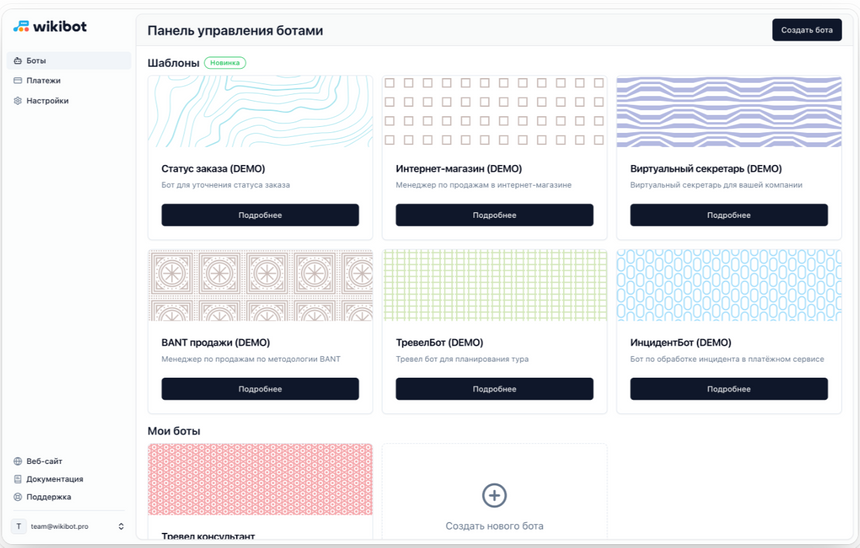Click the T avatar for team account
Image resolution: width=860 pixels, height=548 pixels.
click(19, 526)
